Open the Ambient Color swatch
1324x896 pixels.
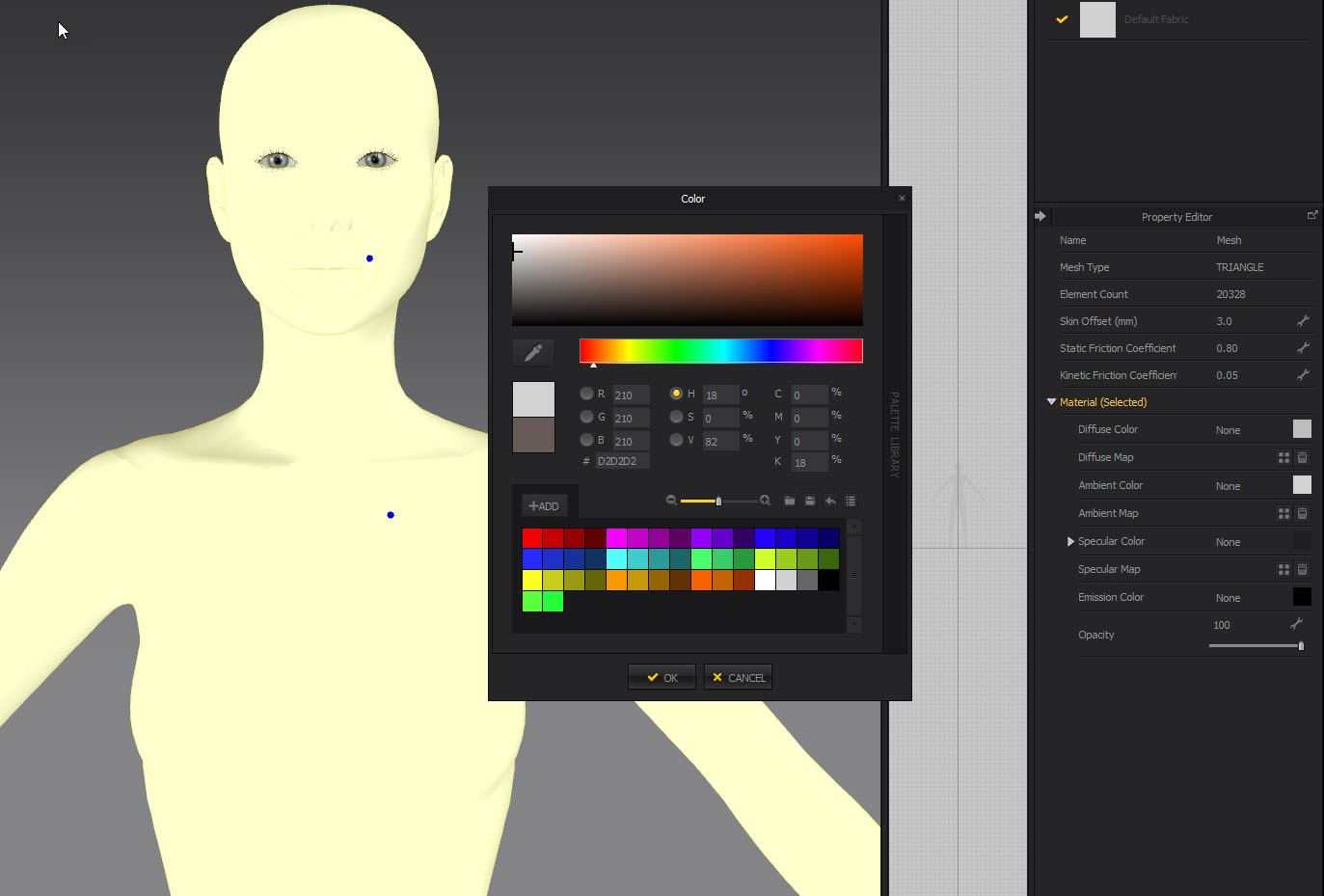[1302, 485]
